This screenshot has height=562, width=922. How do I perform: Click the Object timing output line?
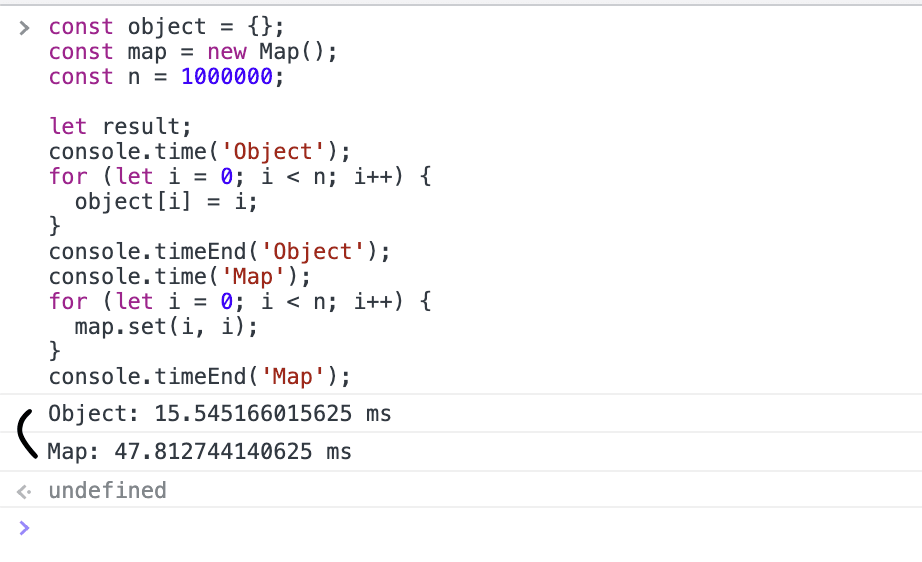tap(219, 414)
